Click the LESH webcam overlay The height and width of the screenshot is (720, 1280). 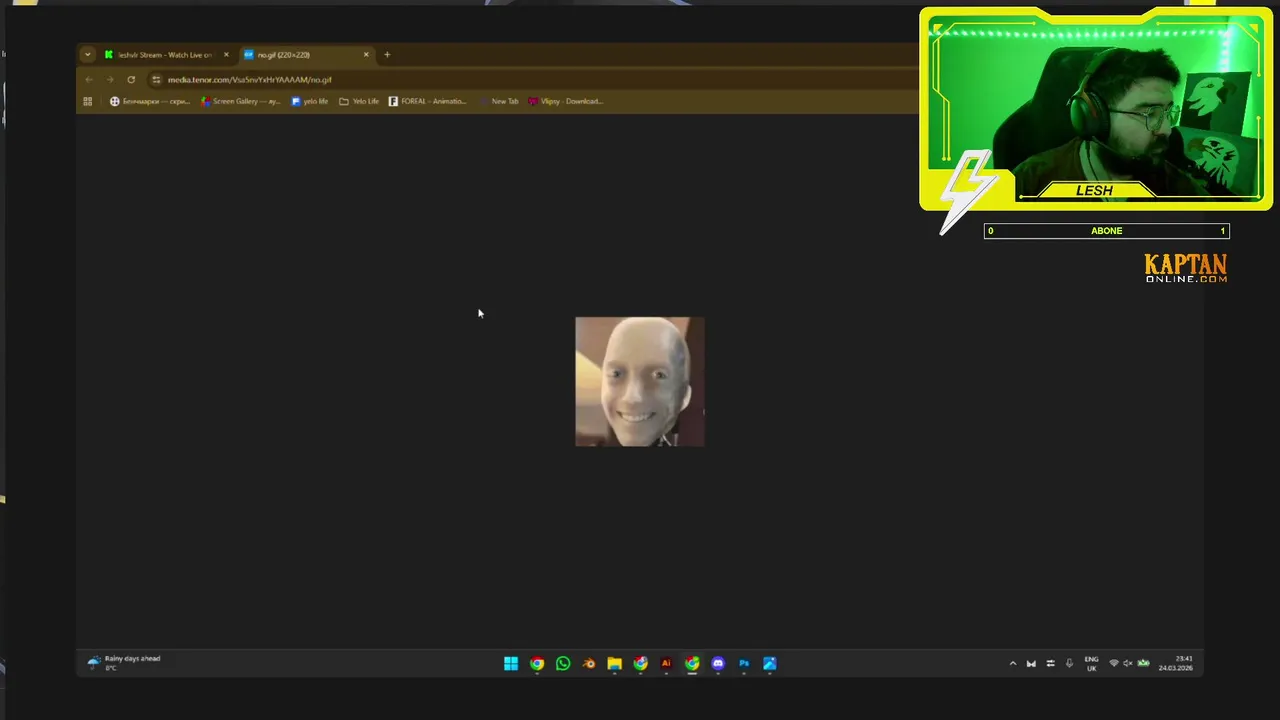pyautogui.click(x=1095, y=110)
